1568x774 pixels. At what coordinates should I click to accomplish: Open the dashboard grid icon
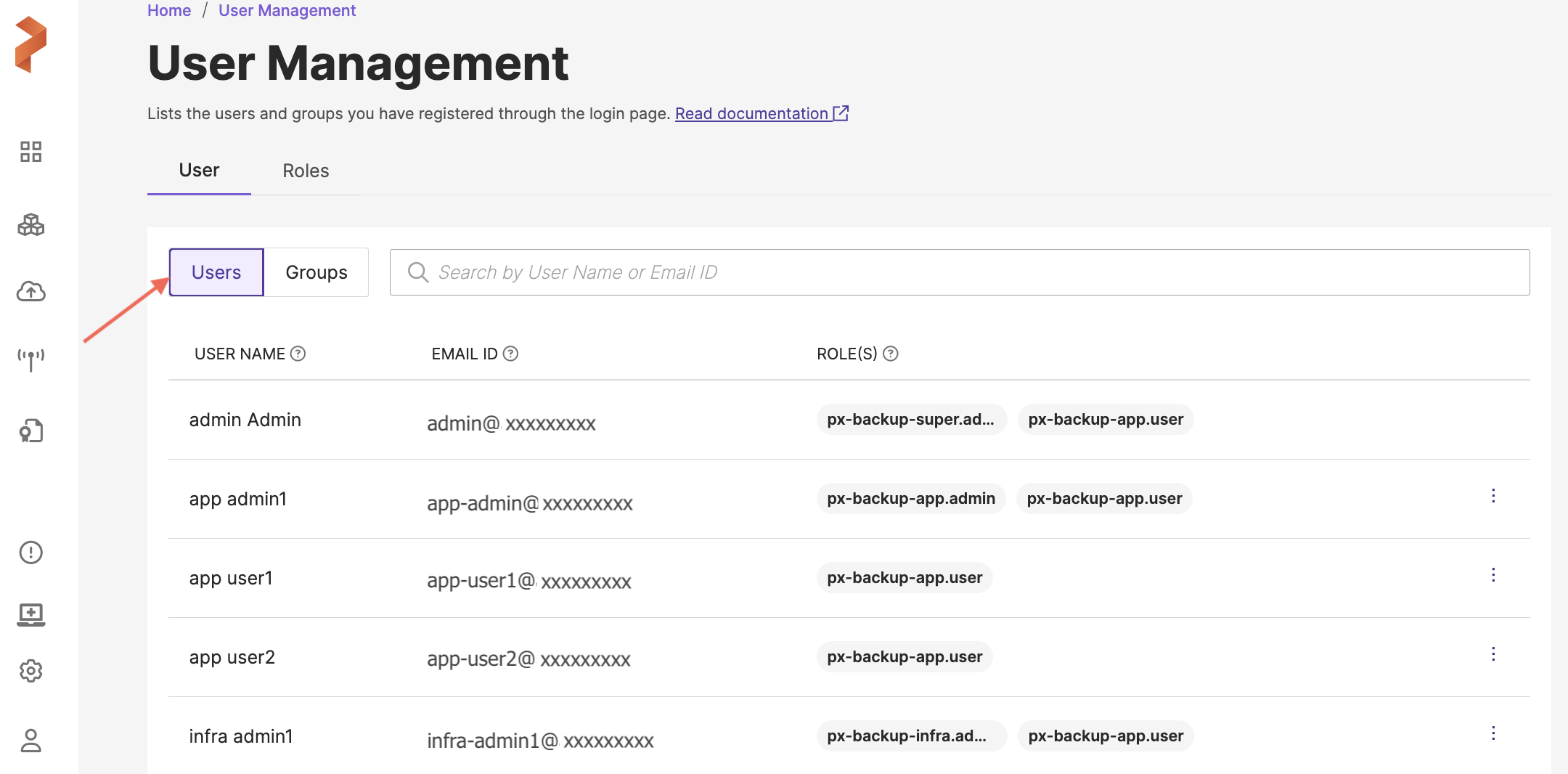[30, 152]
